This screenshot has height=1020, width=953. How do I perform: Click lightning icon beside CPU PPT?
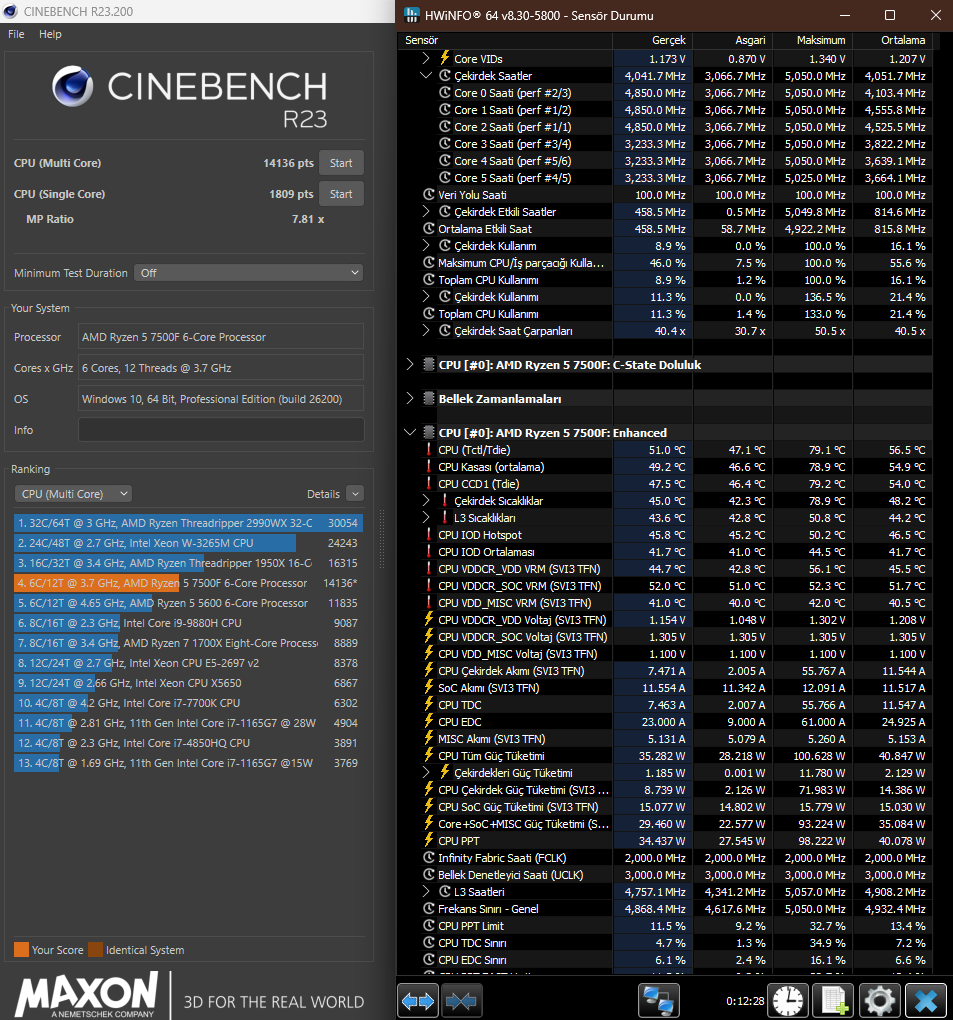click(x=429, y=840)
